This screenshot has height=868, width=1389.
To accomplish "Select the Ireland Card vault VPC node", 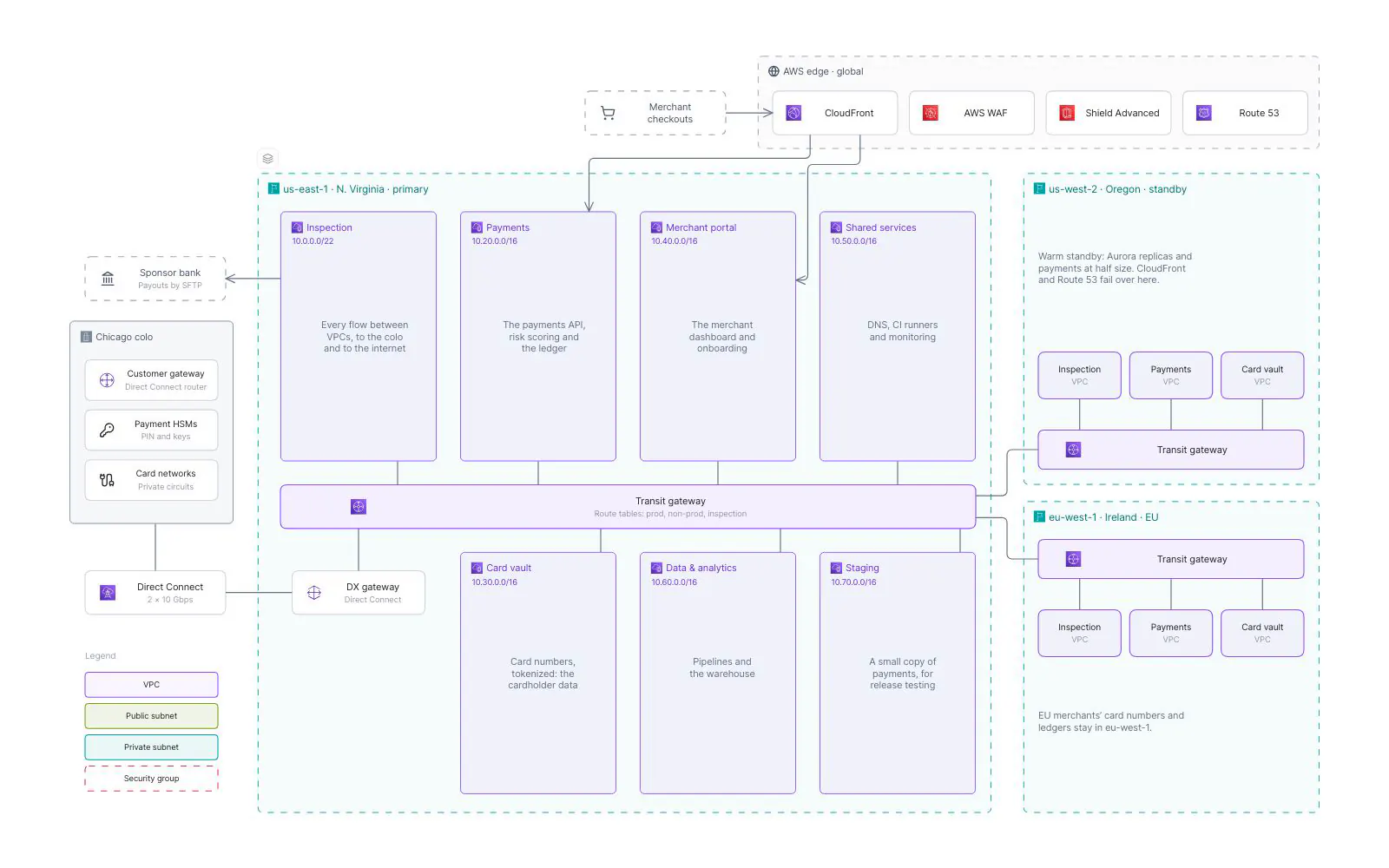I will 1262,633.
